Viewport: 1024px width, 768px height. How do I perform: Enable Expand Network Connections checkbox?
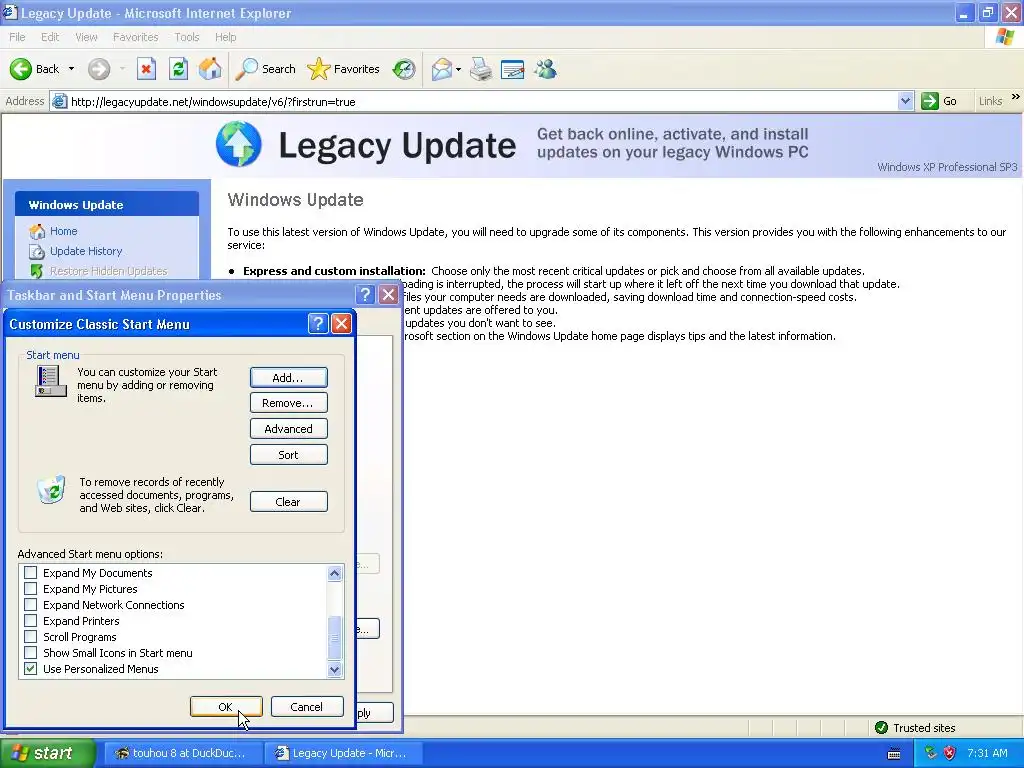[30, 605]
